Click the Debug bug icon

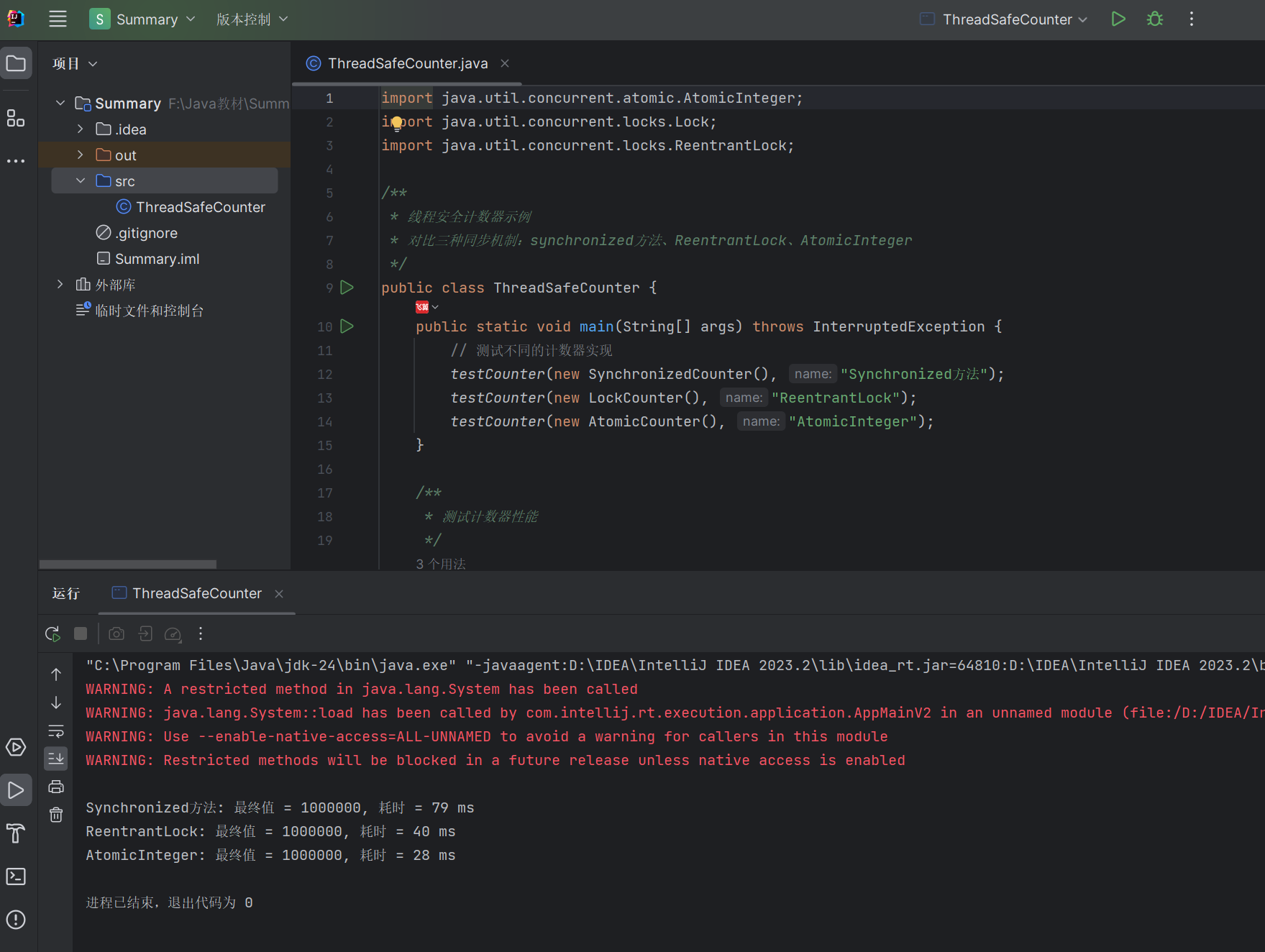point(1155,19)
